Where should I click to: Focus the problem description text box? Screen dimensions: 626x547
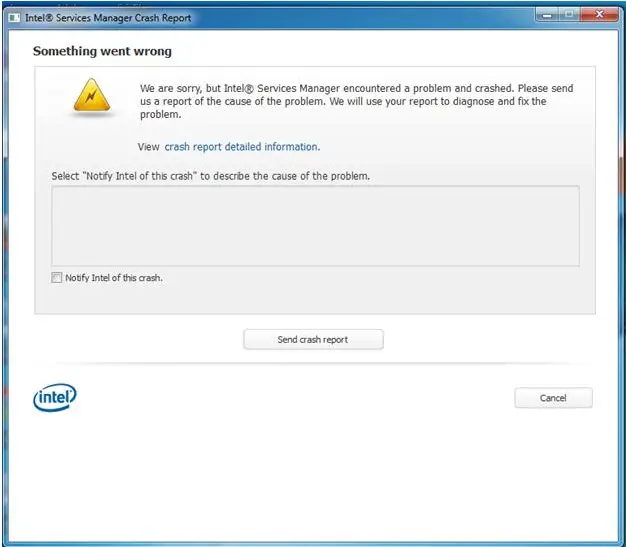point(315,226)
